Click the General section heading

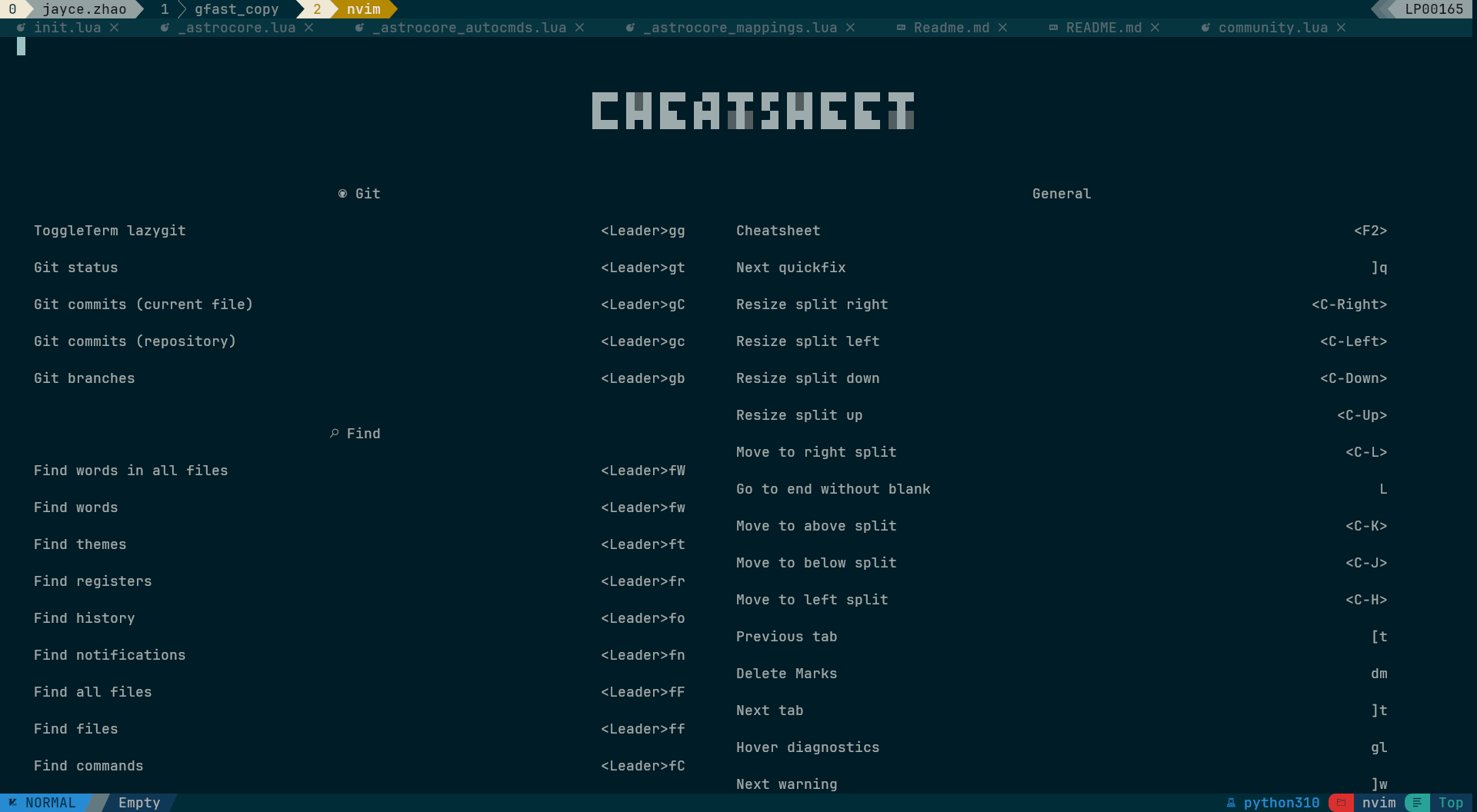[x=1062, y=194]
